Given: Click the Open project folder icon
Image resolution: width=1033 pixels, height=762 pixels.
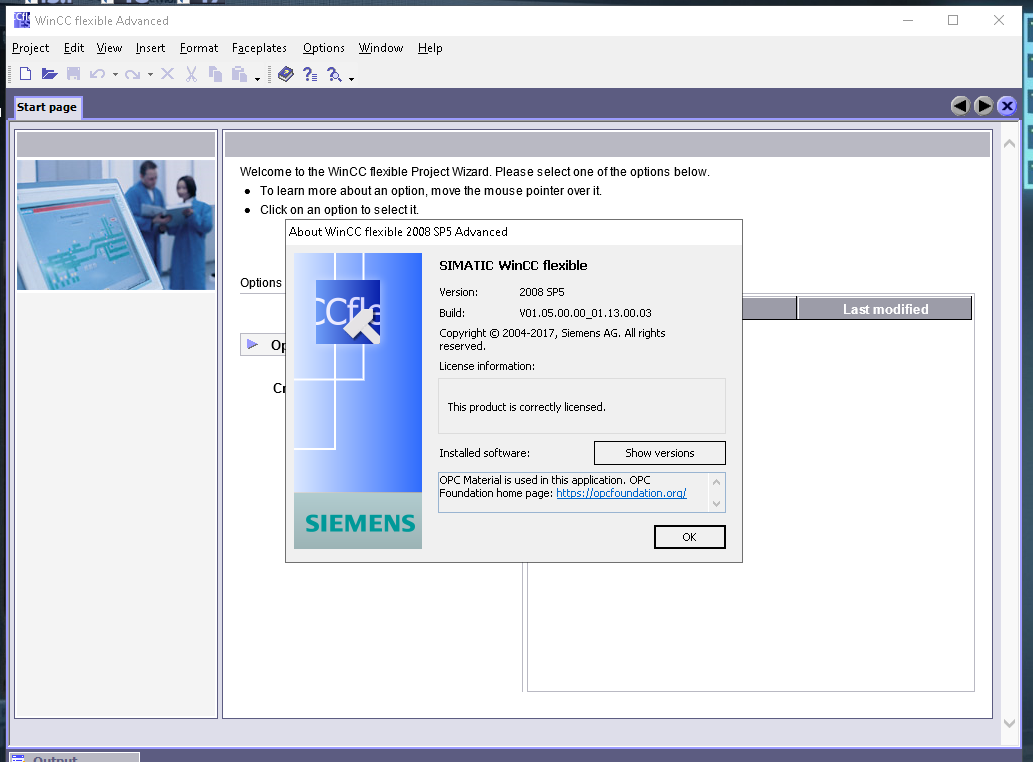Looking at the screenshot, I should pos(49,74).
